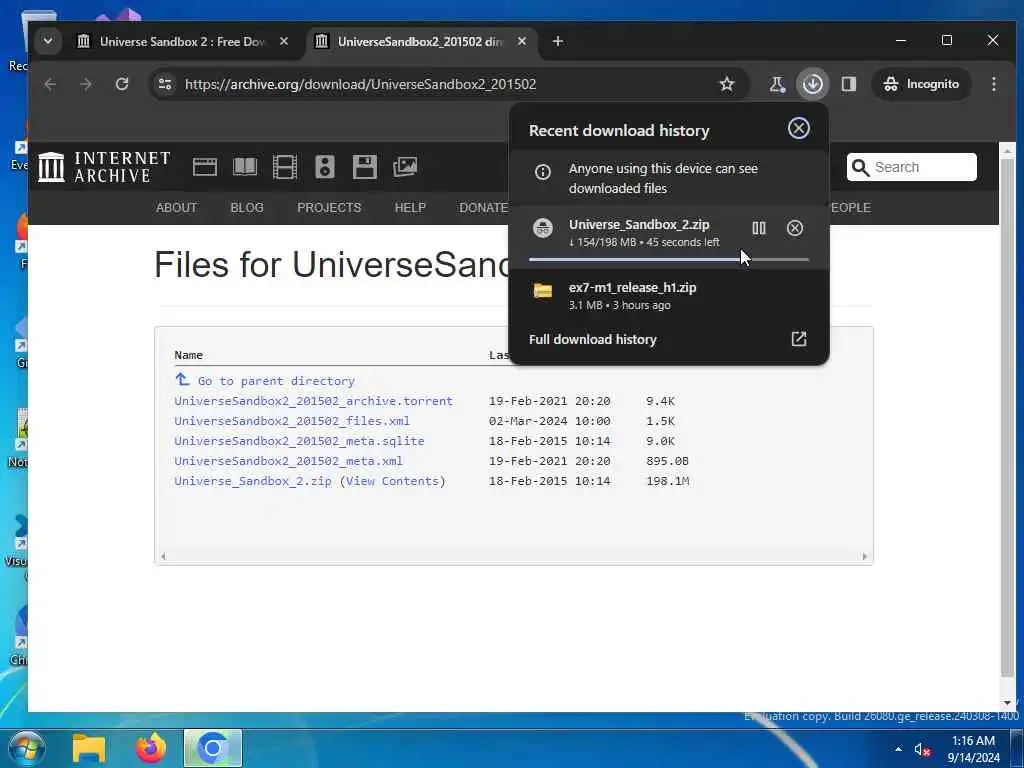Image resolution: width=1024 pixels, height=768 pixels.
Task: Select the UniverseSandbox2_201502 directory tab
Action: pyautogui.click(x=421, y=41)
